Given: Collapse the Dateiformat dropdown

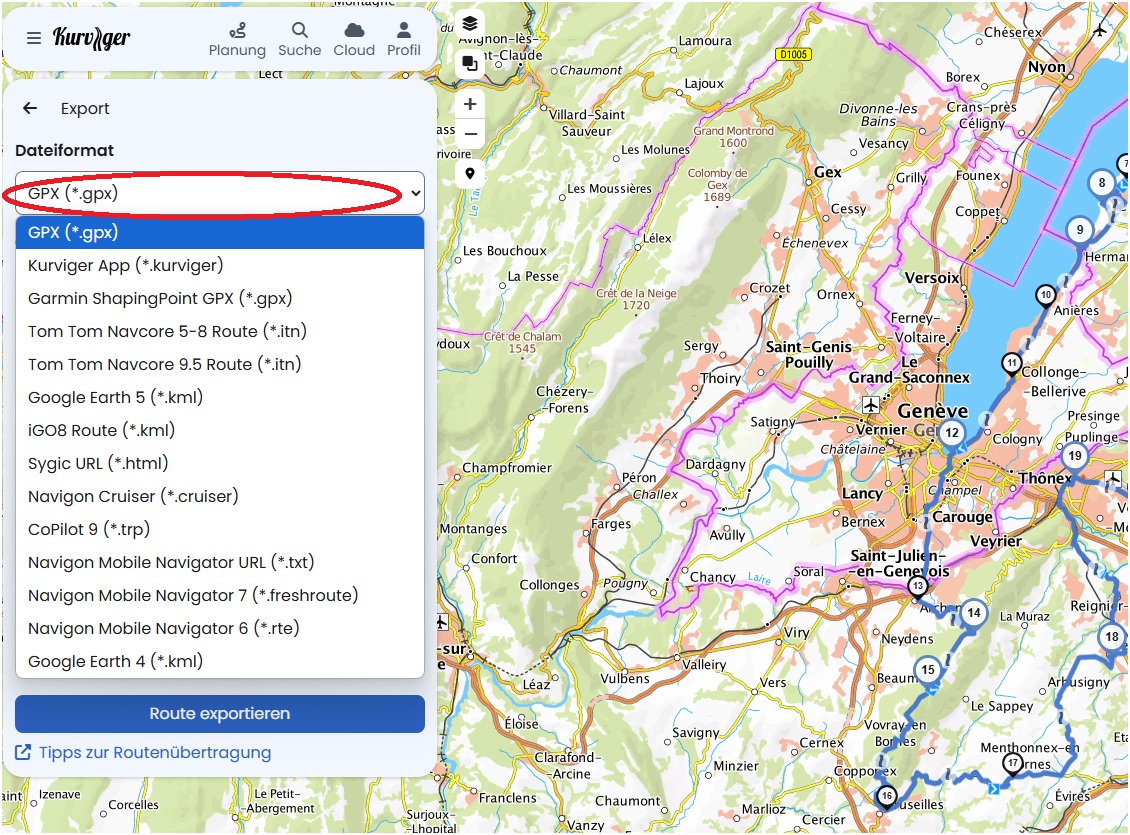Looking at the screenshot, I should (220, 193).
